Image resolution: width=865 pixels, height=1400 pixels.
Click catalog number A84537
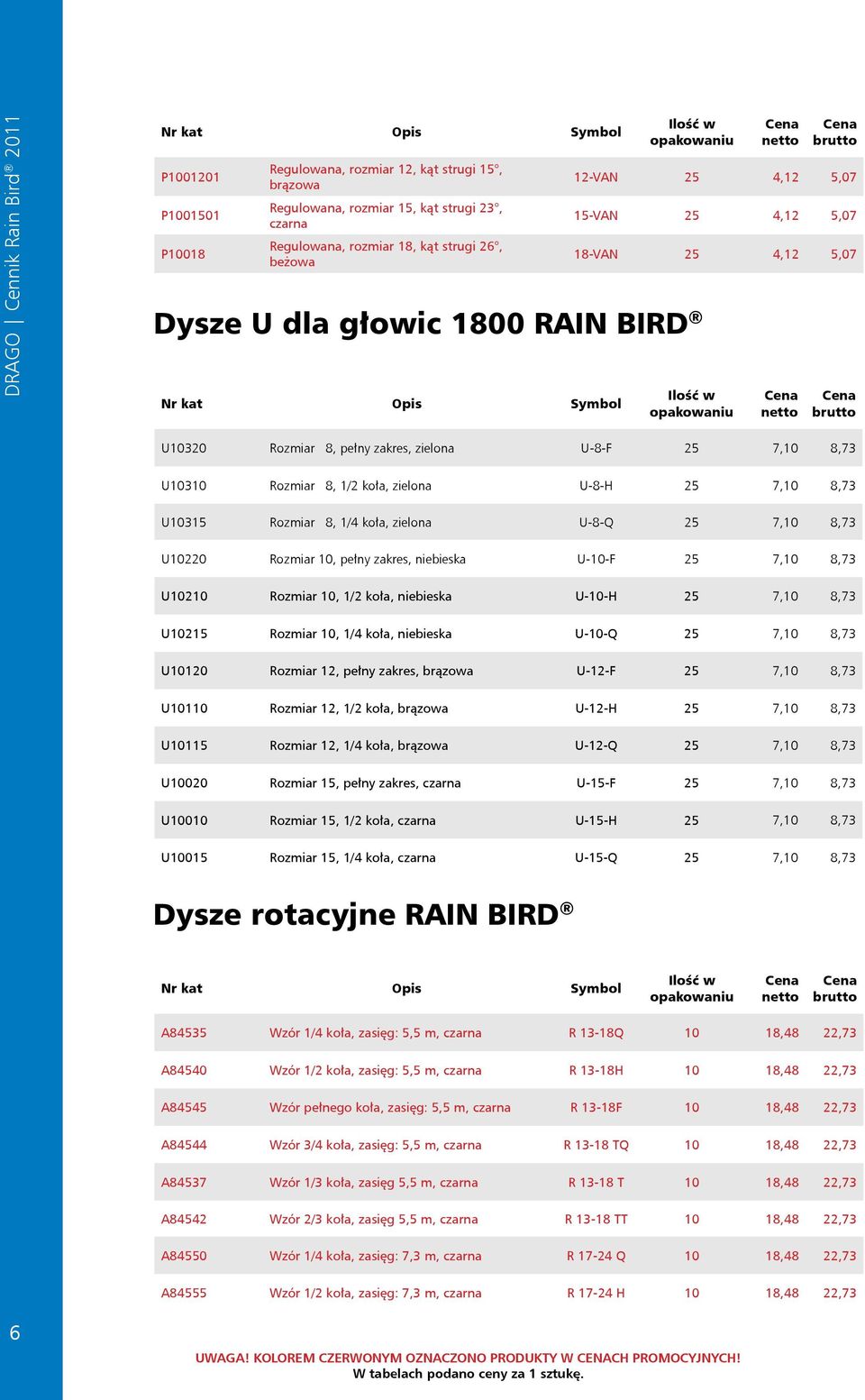pos(184,1183)
